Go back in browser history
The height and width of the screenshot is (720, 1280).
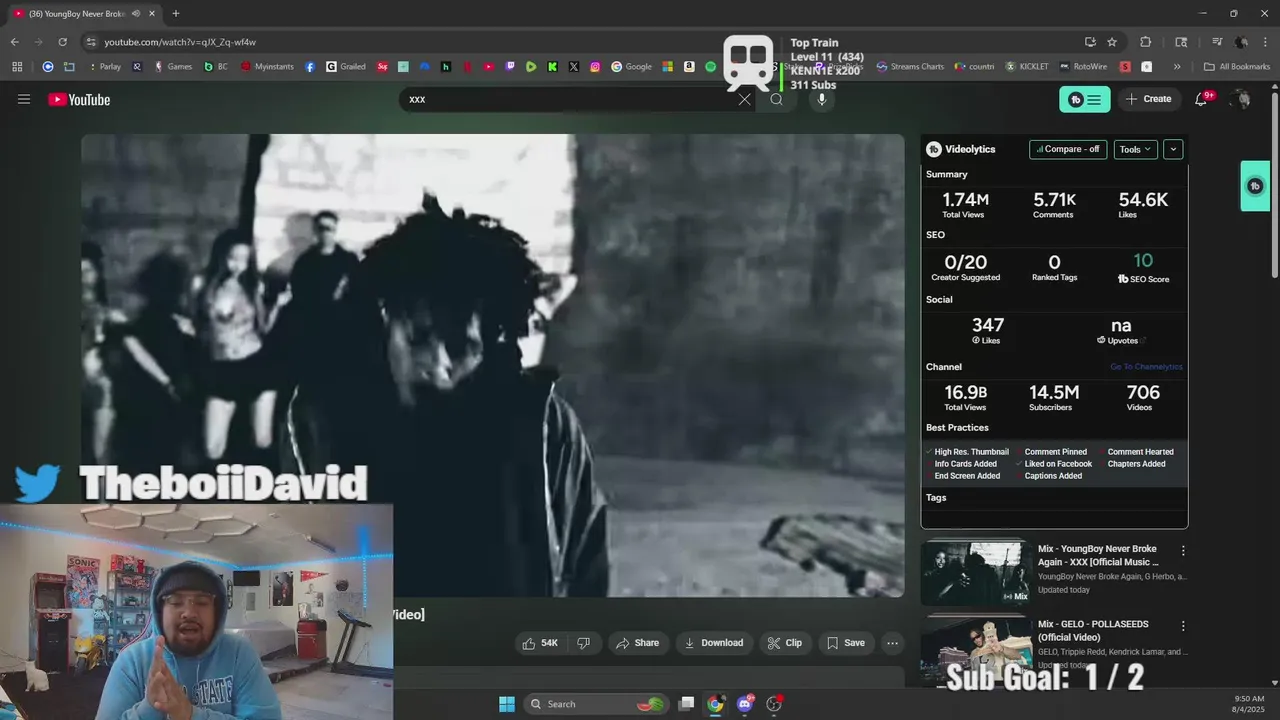pos(14,42)
